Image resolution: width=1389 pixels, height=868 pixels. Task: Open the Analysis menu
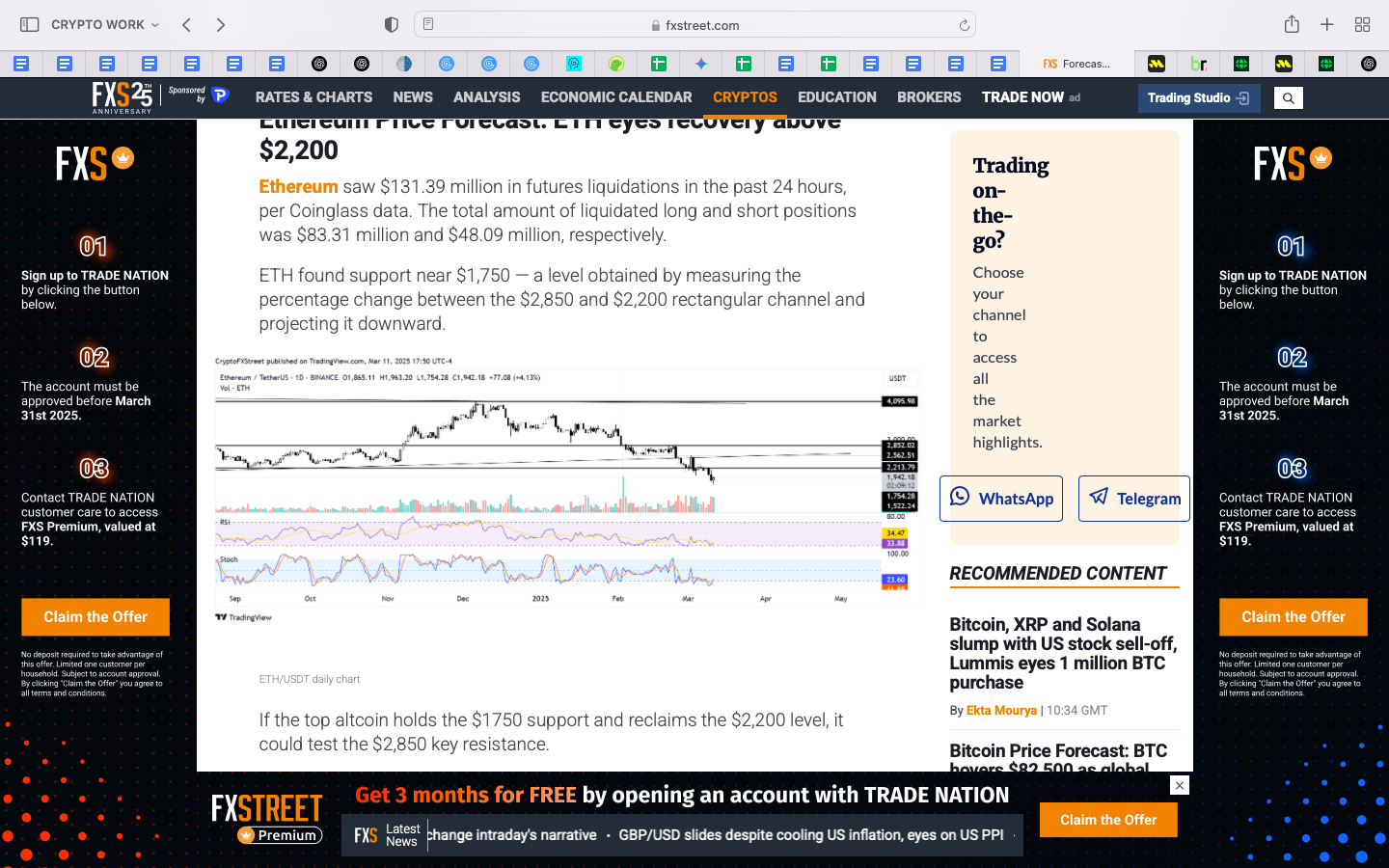(487, 97)
